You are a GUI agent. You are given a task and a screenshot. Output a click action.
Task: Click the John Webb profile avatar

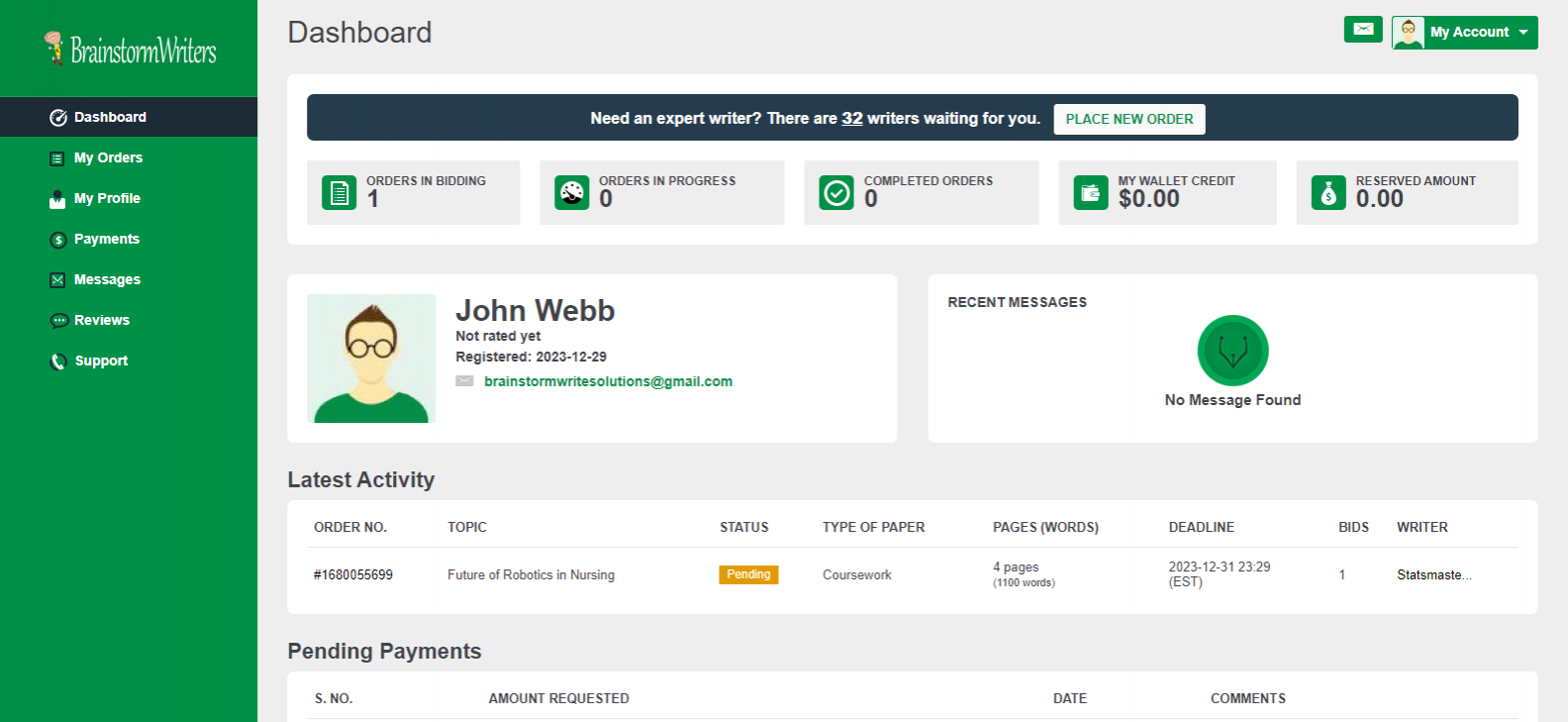tap(371, 359)
